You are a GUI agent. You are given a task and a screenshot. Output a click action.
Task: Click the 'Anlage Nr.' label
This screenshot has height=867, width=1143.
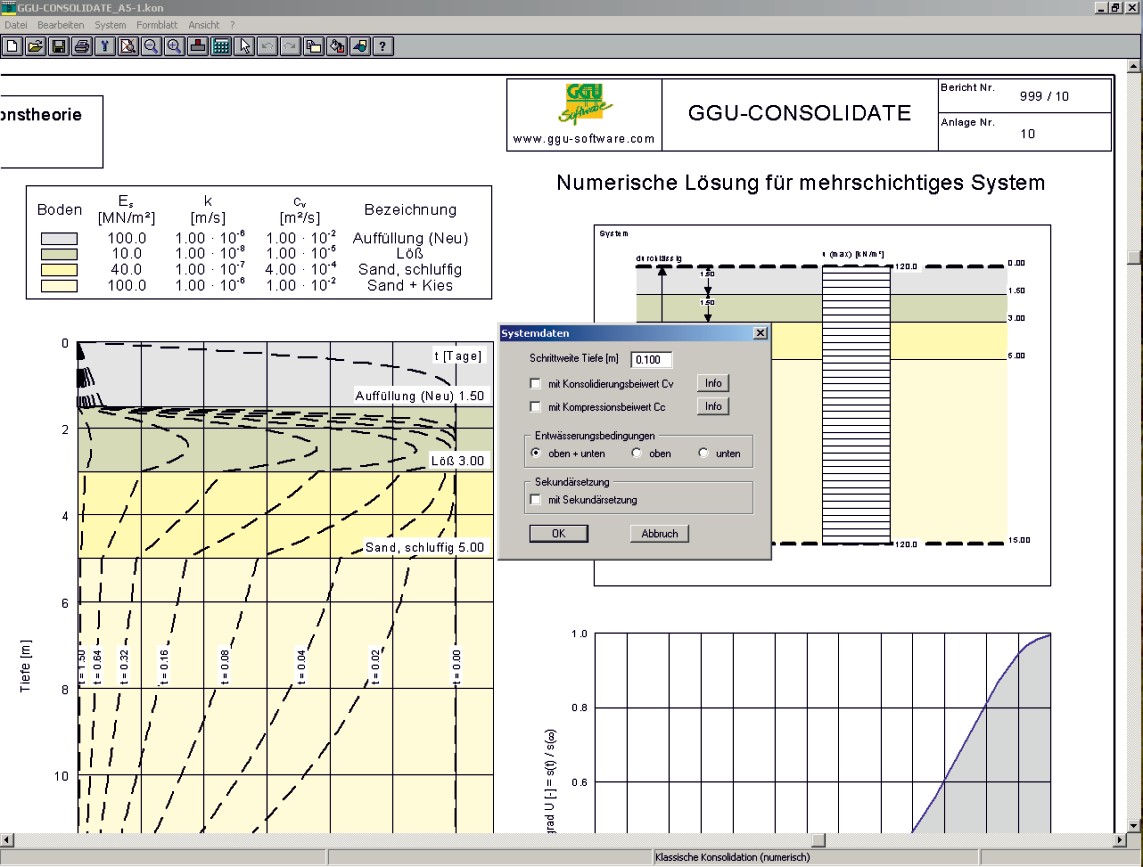tap(967, 122)
